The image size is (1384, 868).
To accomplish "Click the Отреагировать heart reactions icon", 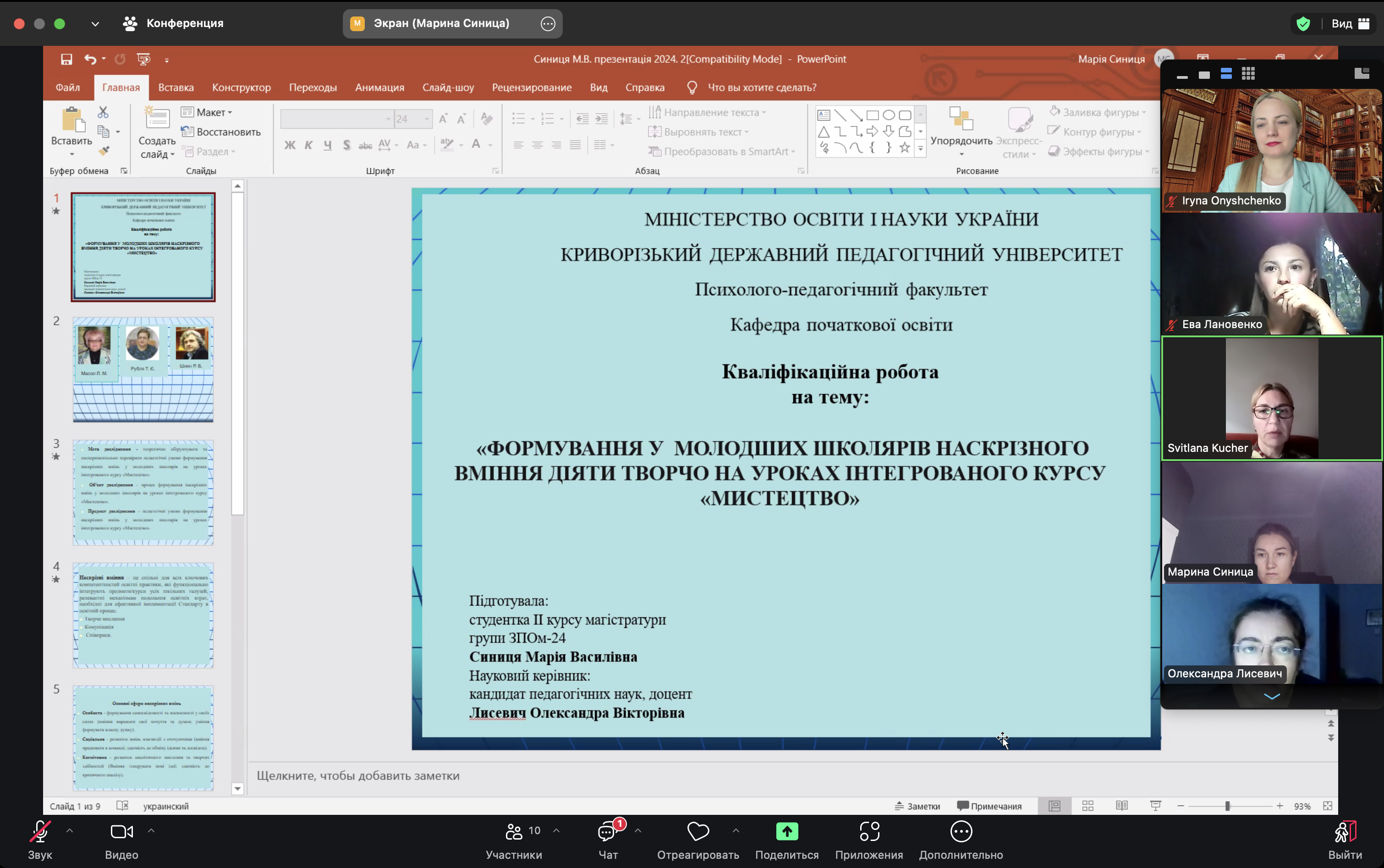I will click(x=698, y=831).
